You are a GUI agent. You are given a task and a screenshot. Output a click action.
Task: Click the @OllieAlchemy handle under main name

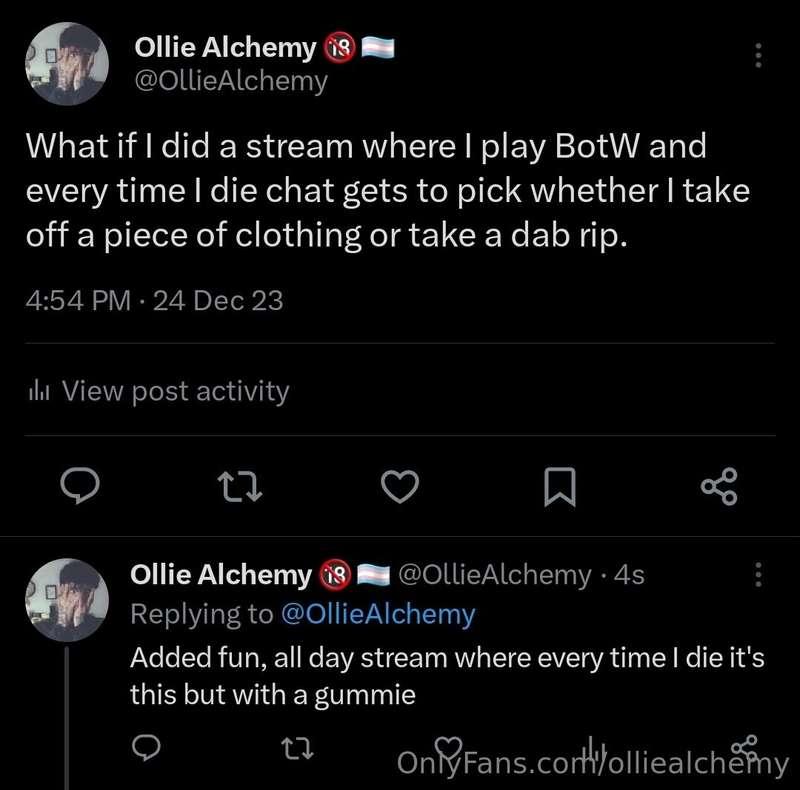(x=230, y=81)
